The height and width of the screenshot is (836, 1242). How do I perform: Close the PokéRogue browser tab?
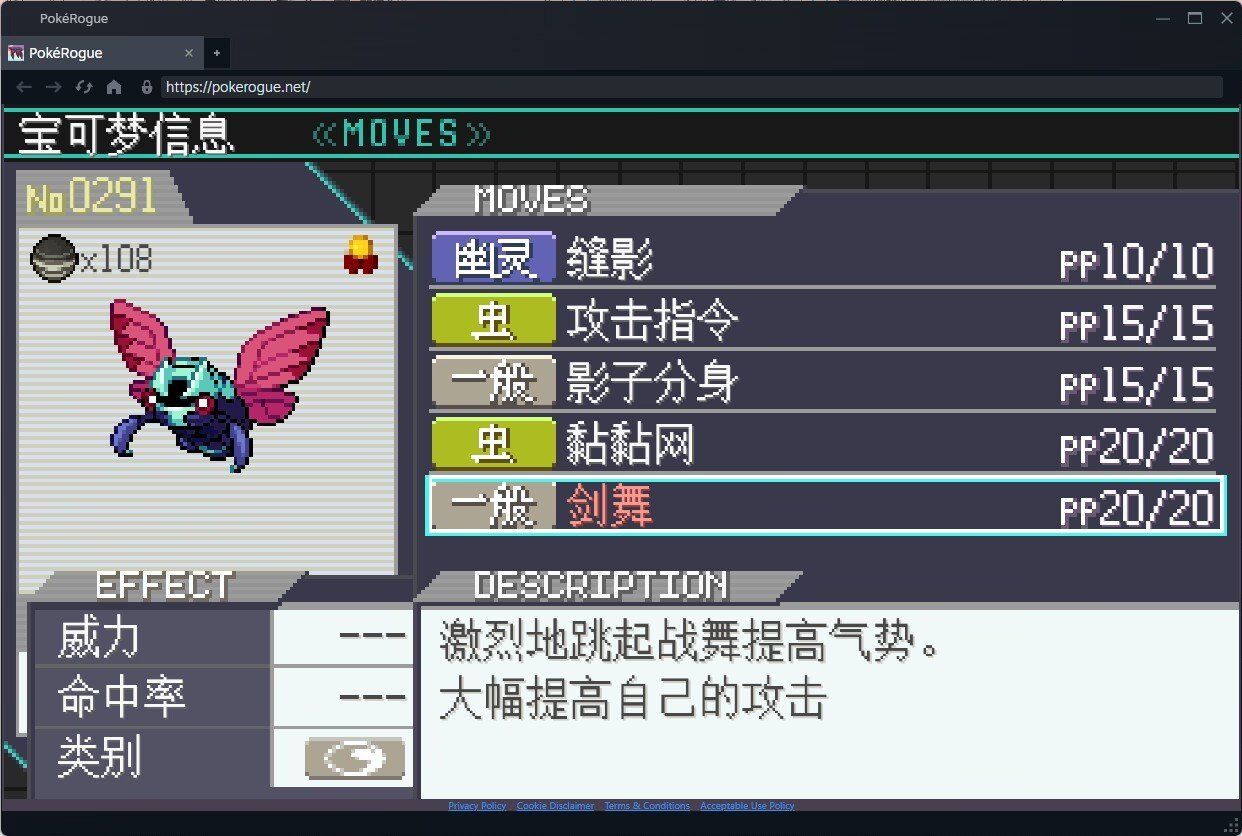coord(190,53)
